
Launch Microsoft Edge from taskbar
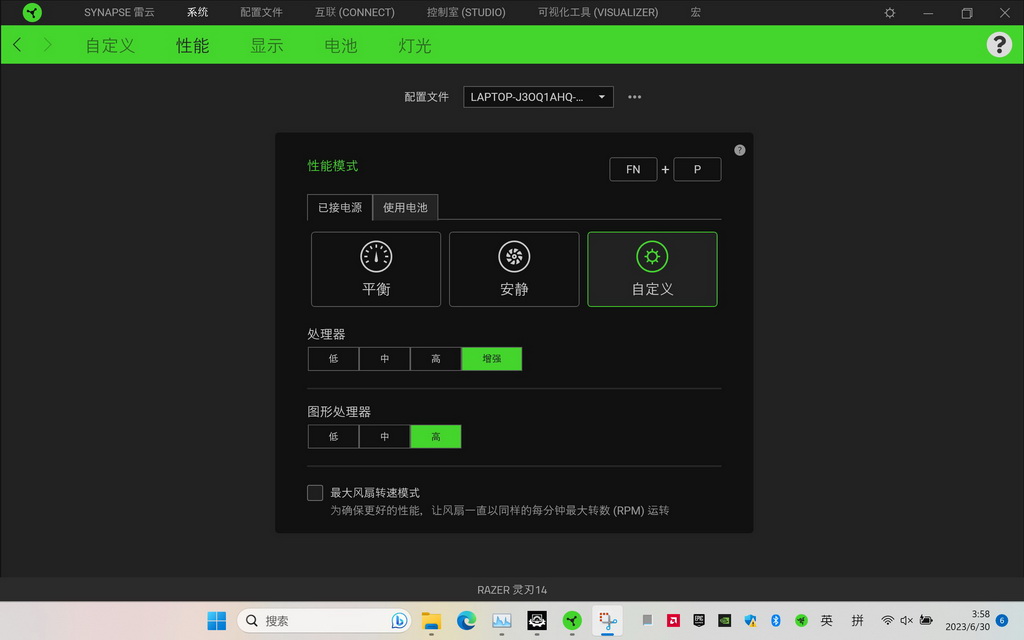pos(466,620)
